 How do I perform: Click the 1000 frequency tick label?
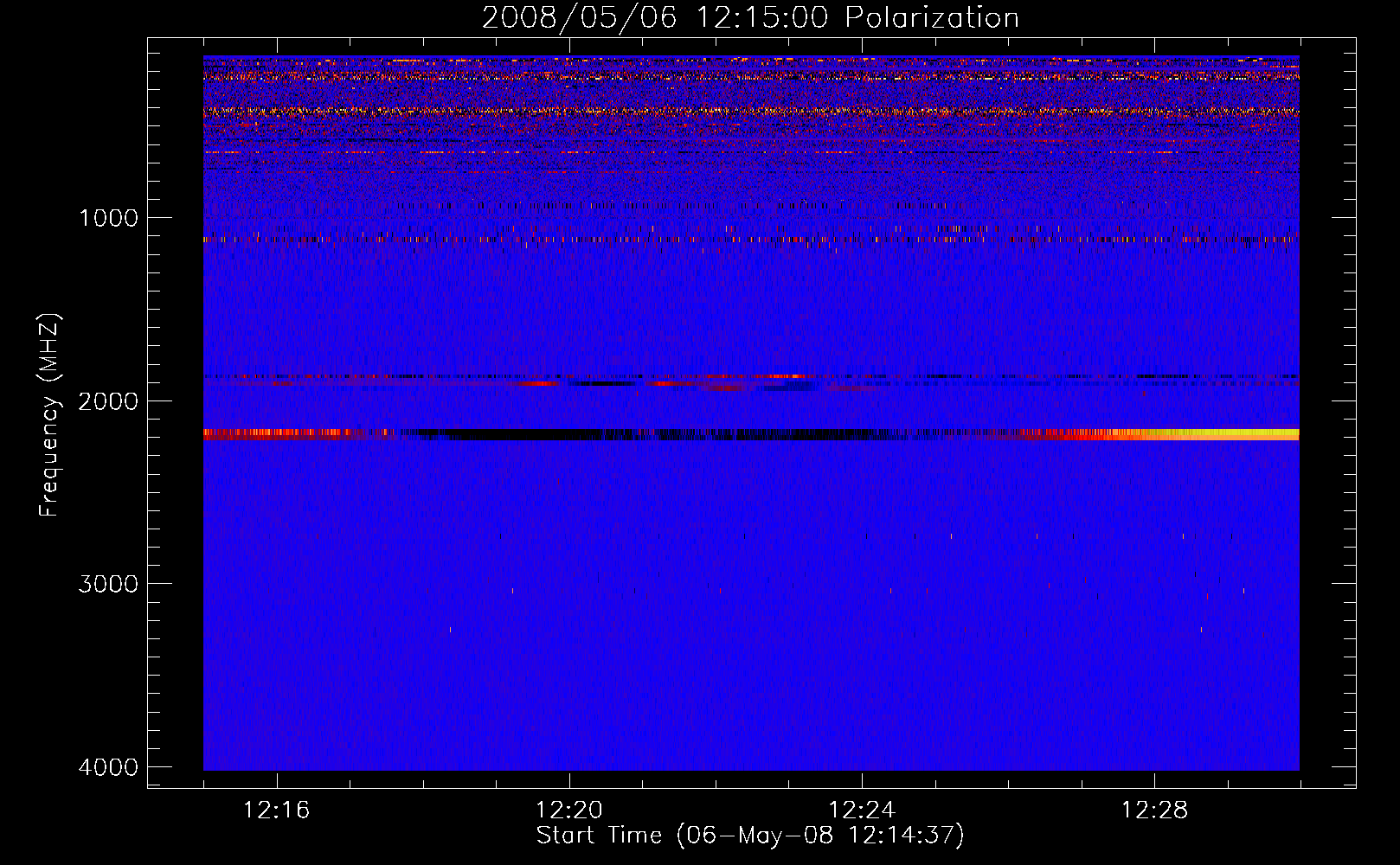click(x=108, y=218)
